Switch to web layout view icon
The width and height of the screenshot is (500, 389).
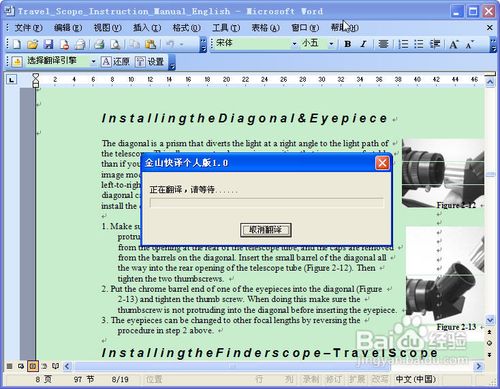21,366
